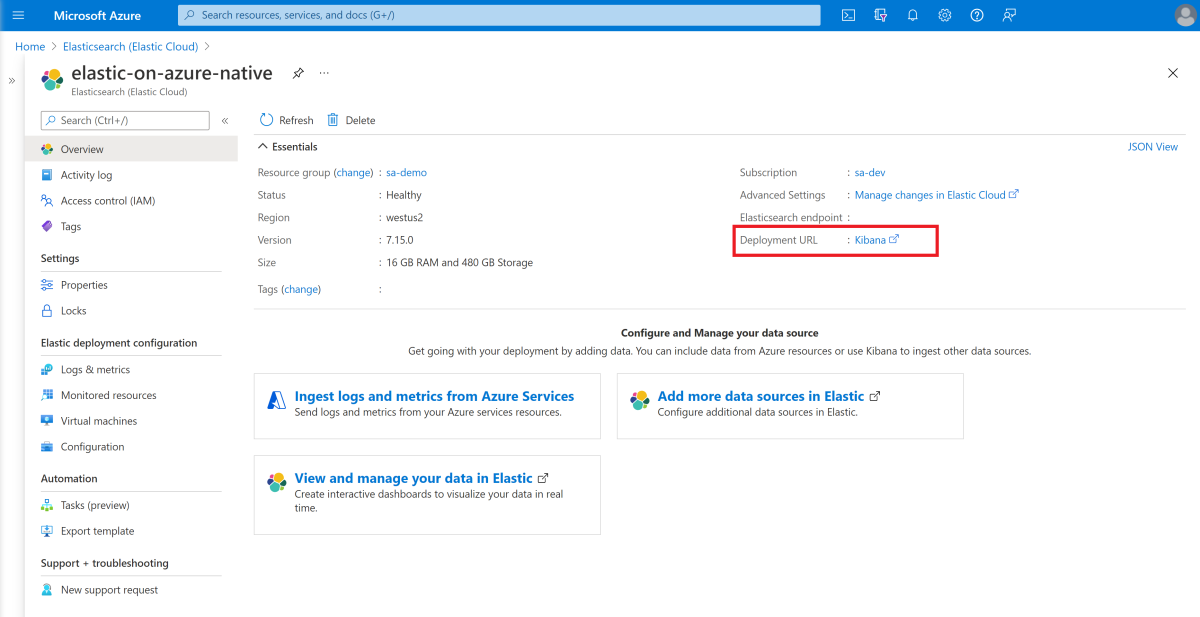
Task: Open the hamburger portal menu
Action: (18, 15)
